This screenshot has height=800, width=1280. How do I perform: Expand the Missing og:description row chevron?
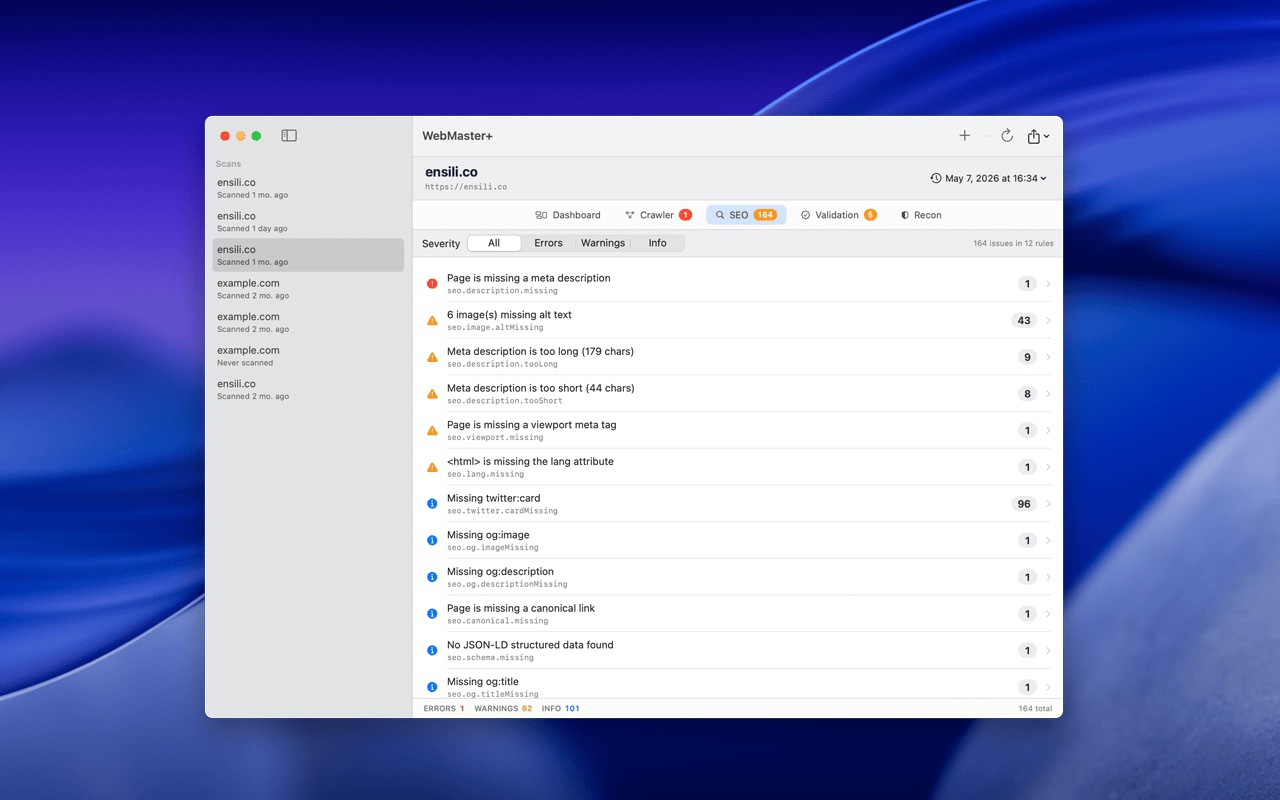coord(1048,577)
